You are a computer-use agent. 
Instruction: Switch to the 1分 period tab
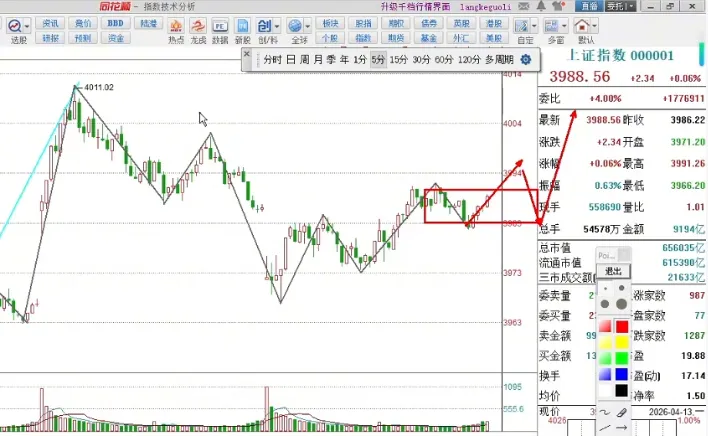[360, 60]
